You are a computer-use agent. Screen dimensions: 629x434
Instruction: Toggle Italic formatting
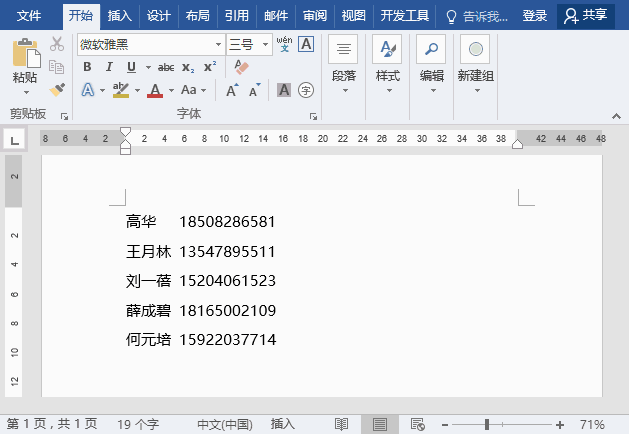click(x=109, y=67)
